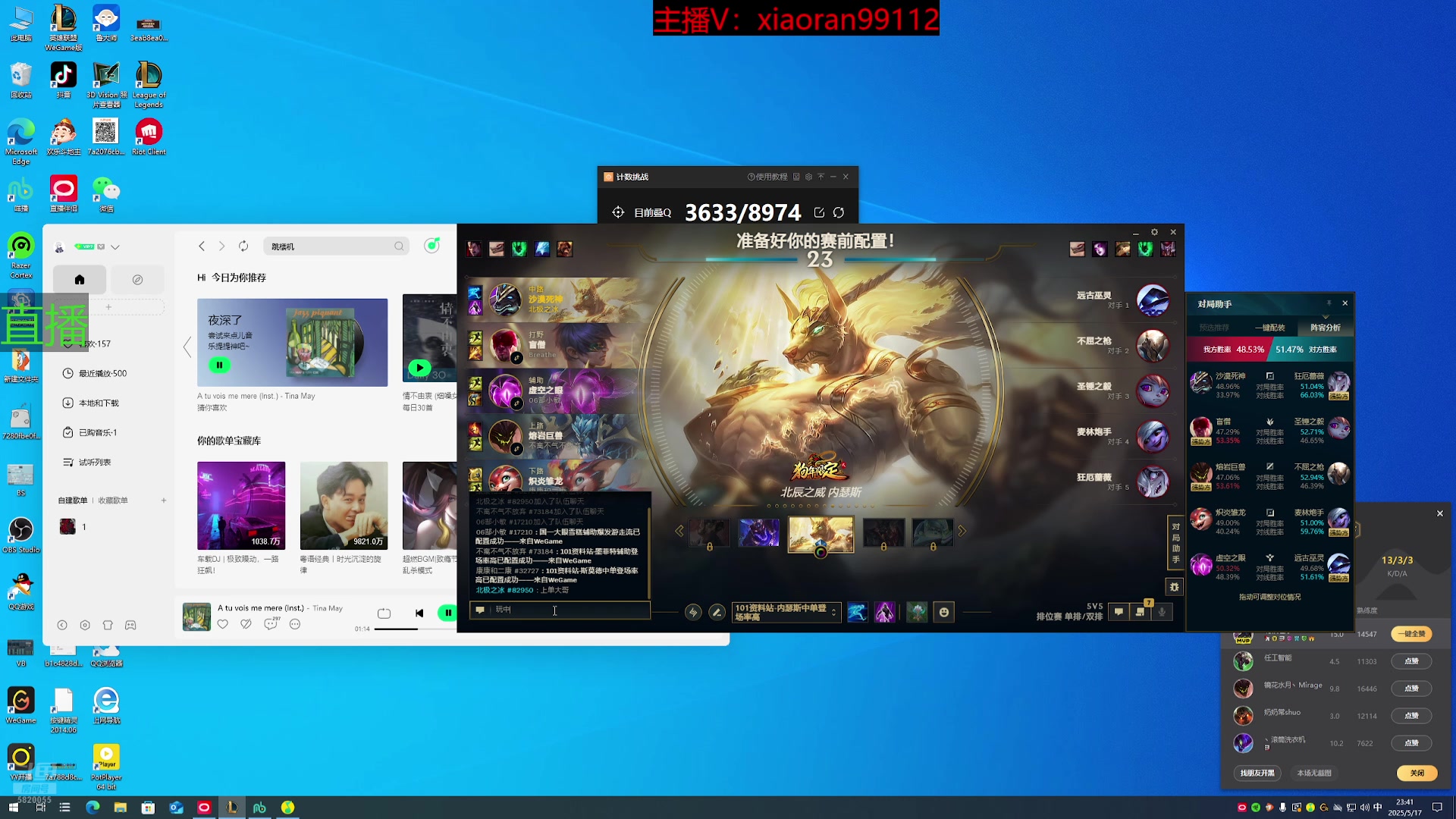The height and width of the screenshot is (819, 1456).
Task: Open the ward skin selector
Action: tap(917, 613)
